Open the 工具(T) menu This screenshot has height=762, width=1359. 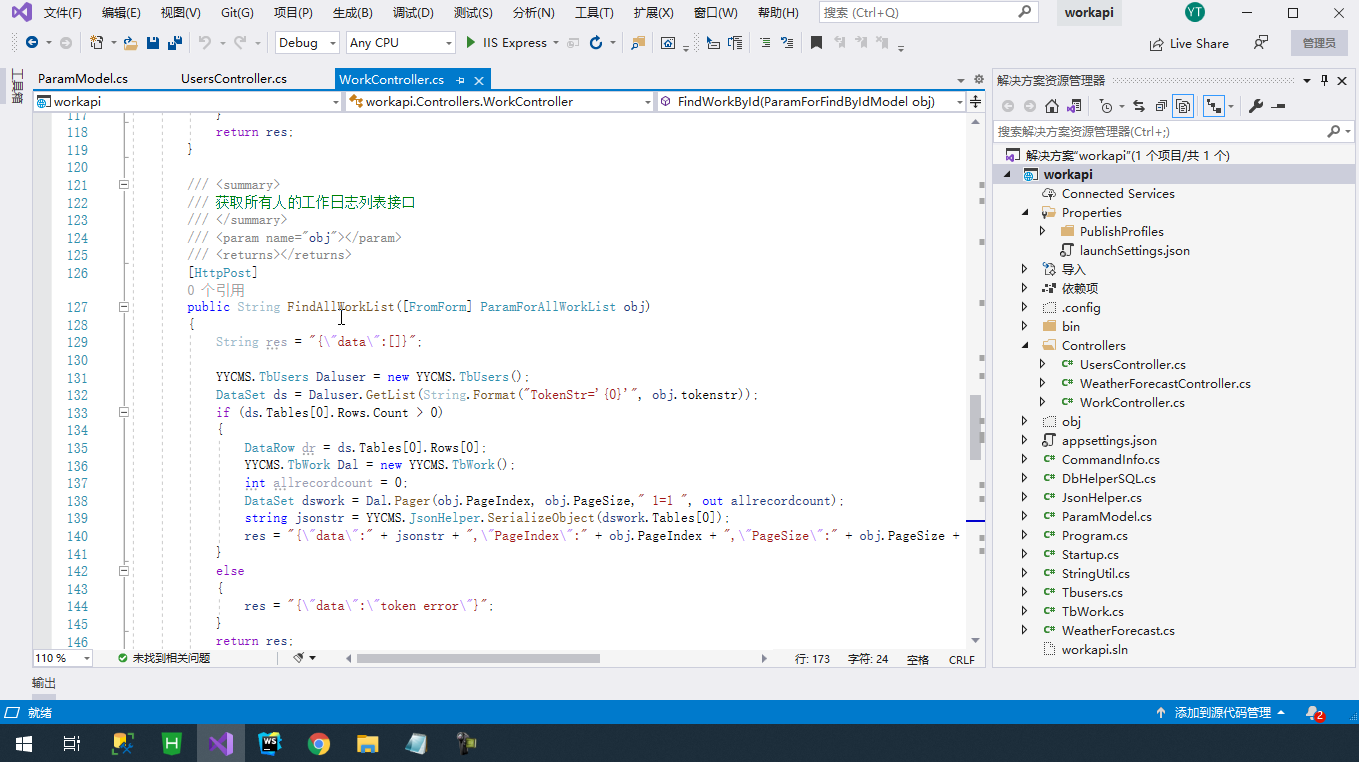coord(594,13)
